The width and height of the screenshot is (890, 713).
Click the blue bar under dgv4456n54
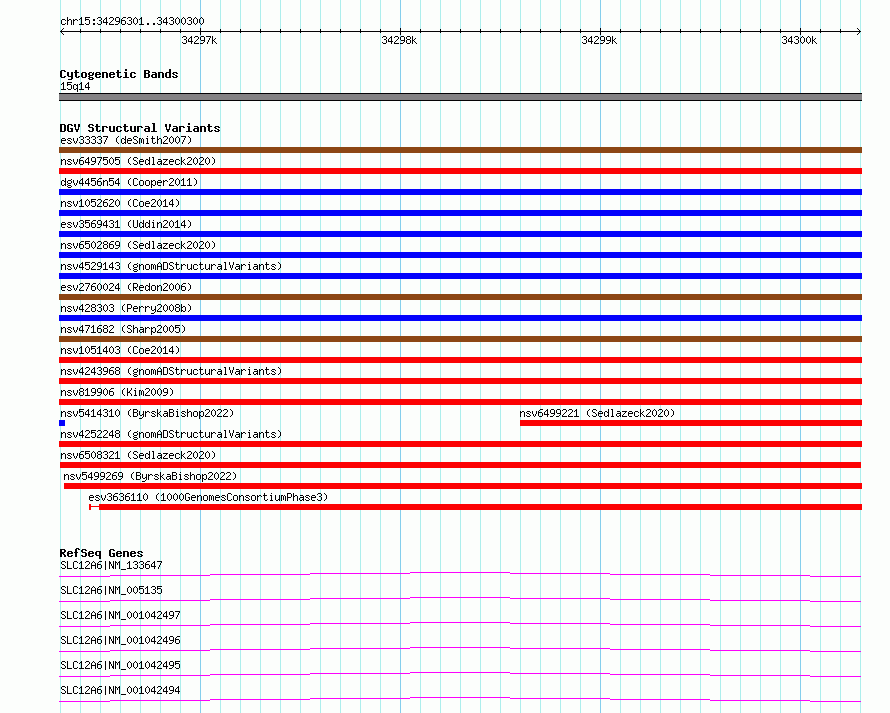[x=460, y=192]
